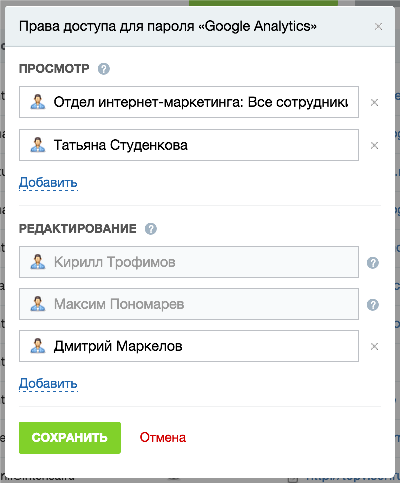Screen dimensions: 400x483
Task: Select the Татьяна Студенкова field
Action: coord(189,145)
